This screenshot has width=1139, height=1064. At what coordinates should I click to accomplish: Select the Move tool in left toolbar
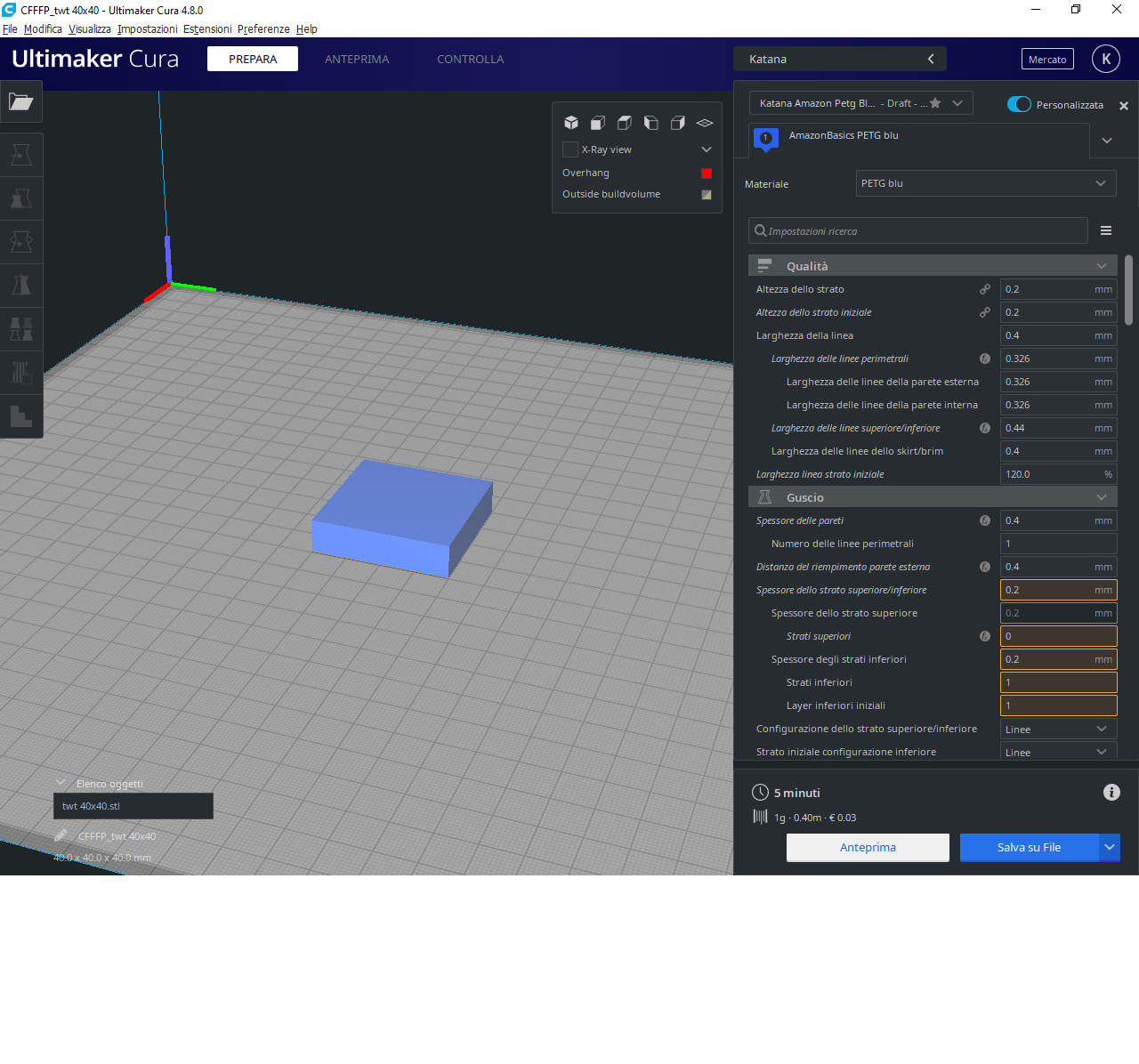pyautogui.click(x=21, y=155)
